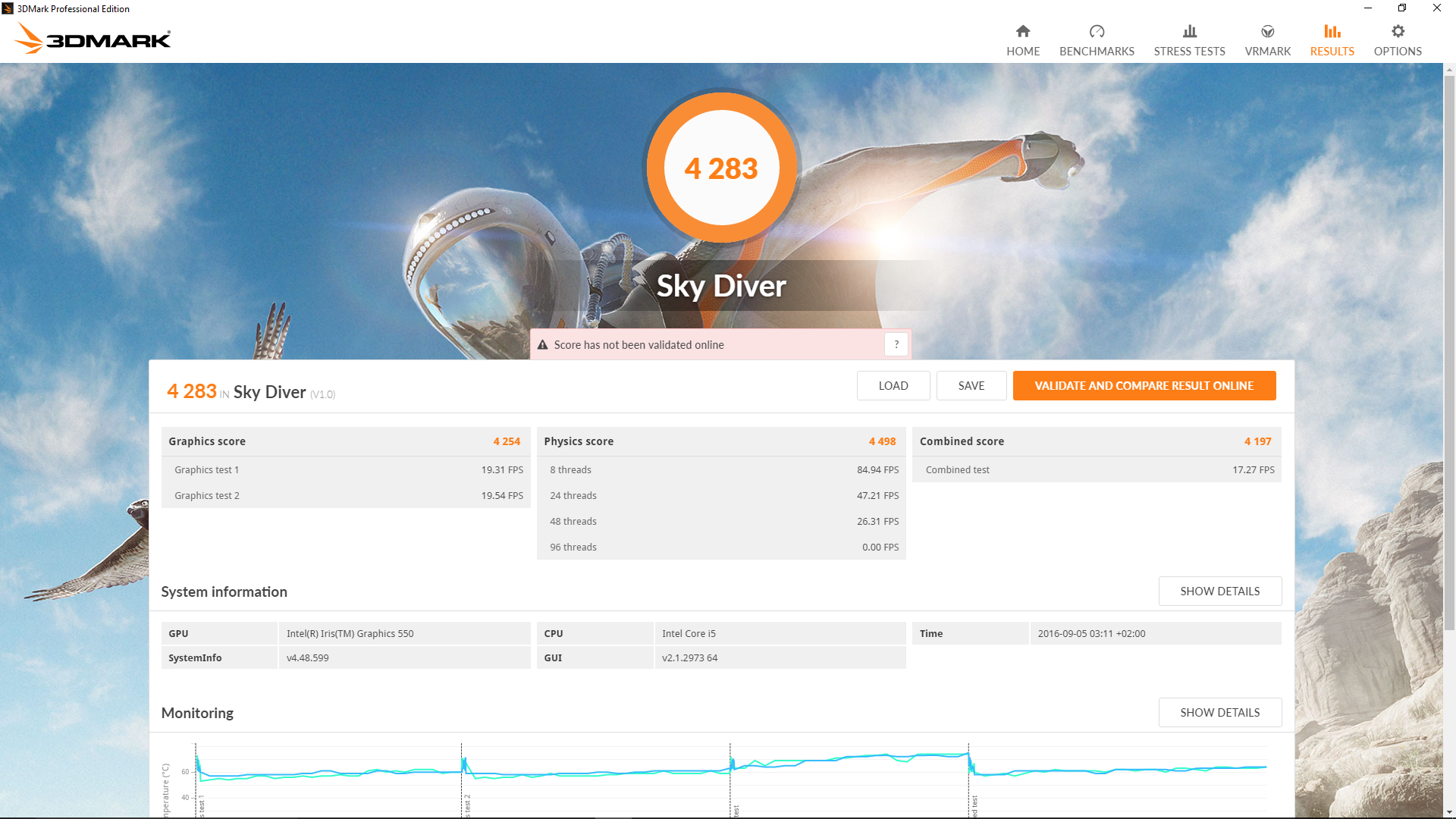
Task: Select the Results chart icon
Action: (1332, 31)
